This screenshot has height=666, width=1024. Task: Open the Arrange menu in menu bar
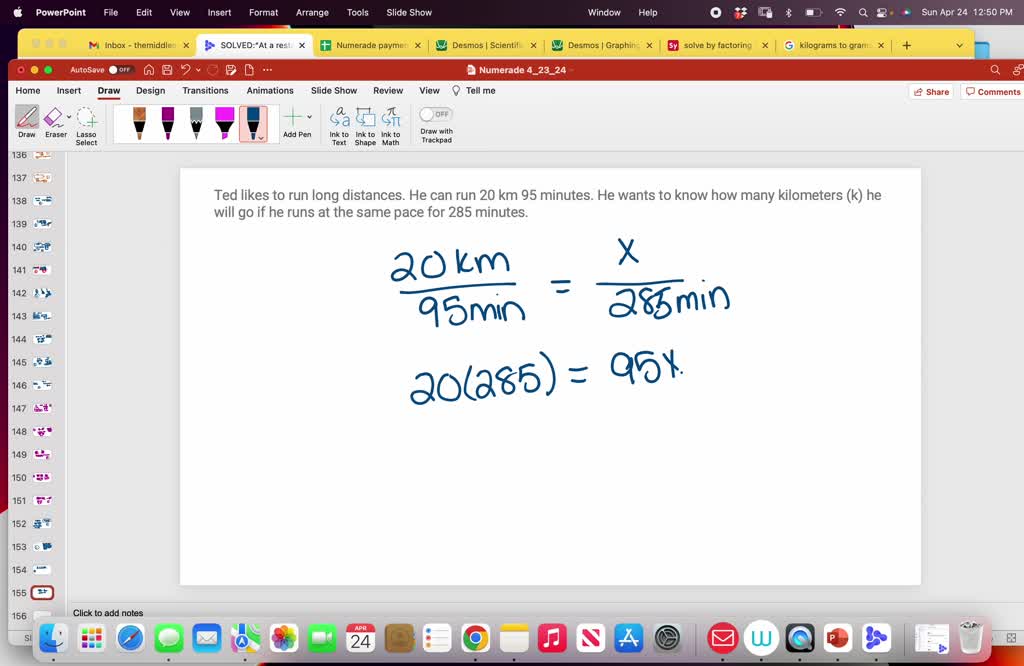312,12
